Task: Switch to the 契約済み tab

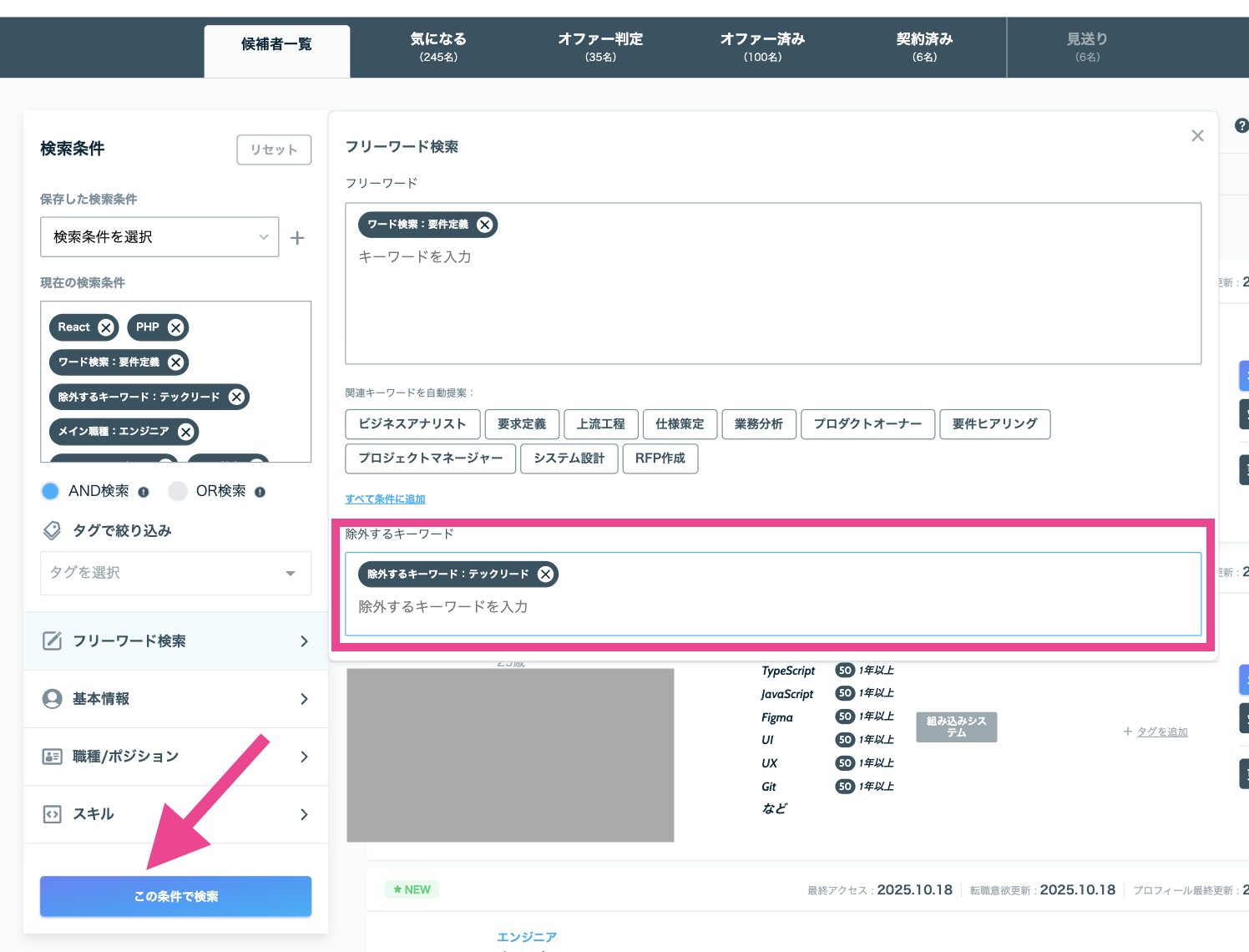Action: (x=924, y=48)
